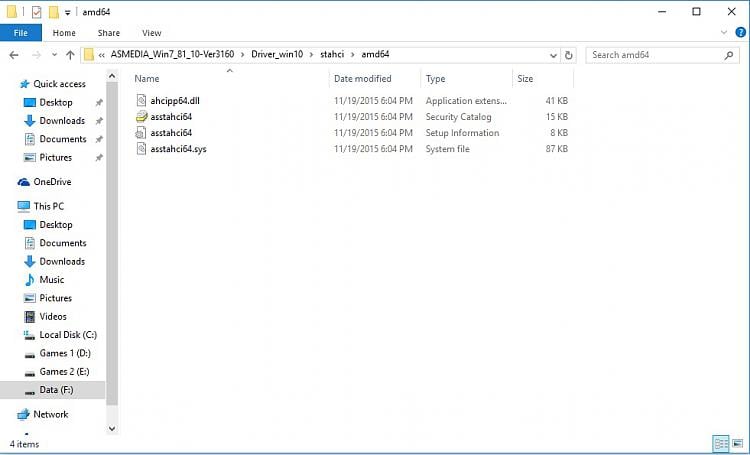The image size is (750, 455).
Task: Click navigation pane scroll up arrow
Action: 112,76
